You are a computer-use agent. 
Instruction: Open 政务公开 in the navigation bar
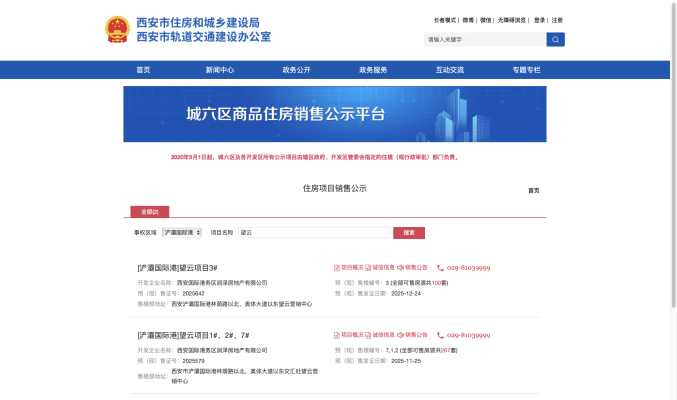tap(297, 70)
